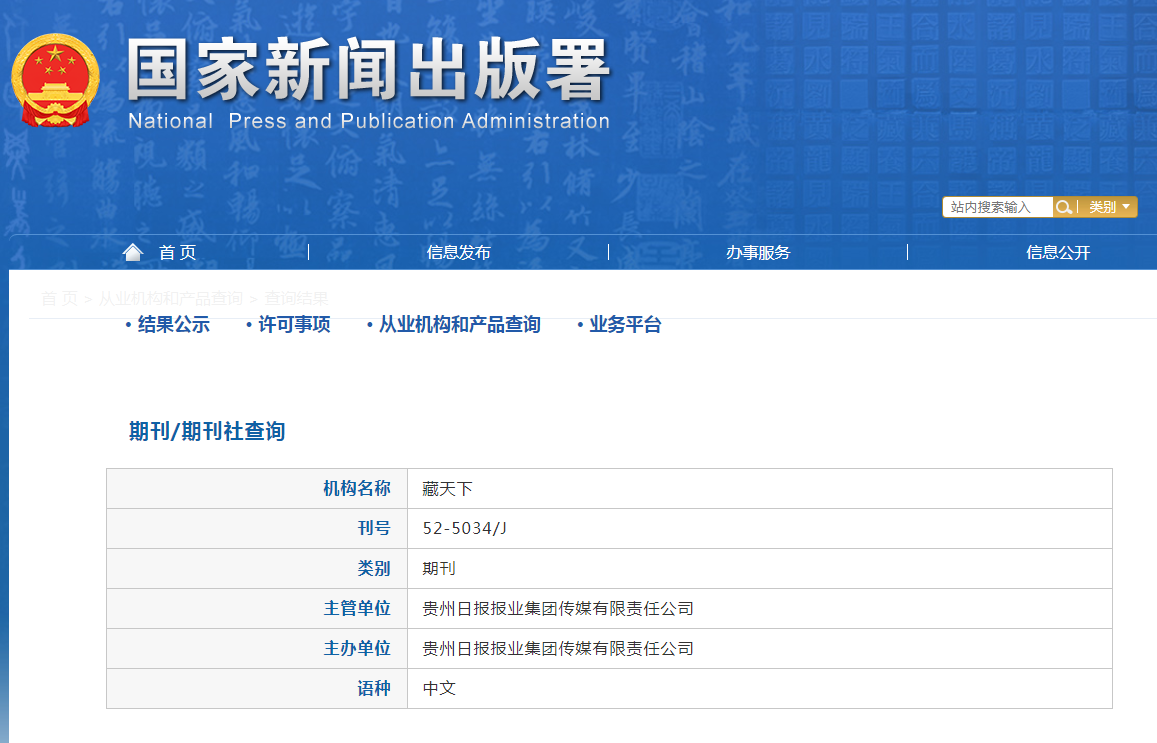Click the magnifier search icon

click(x=1064, y=207)
